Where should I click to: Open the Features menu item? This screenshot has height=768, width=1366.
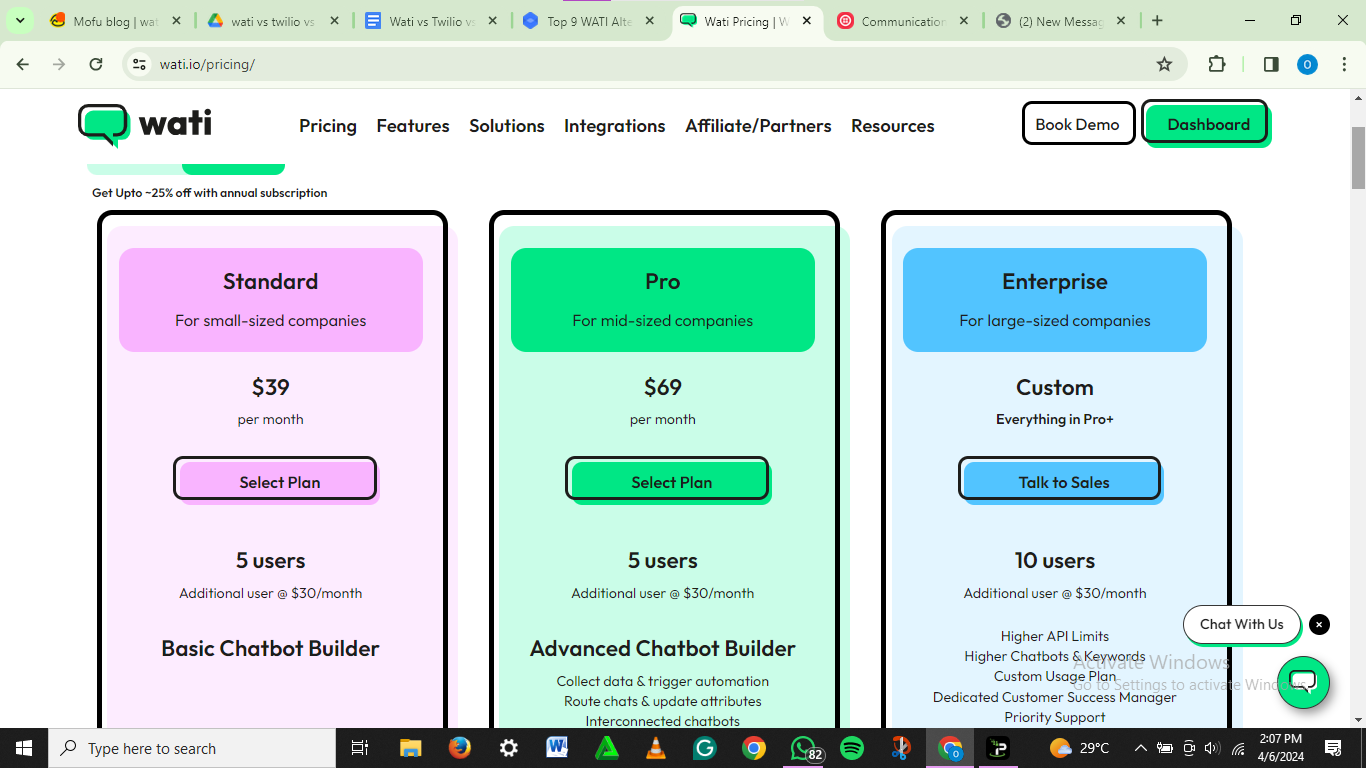click(413, 126)
